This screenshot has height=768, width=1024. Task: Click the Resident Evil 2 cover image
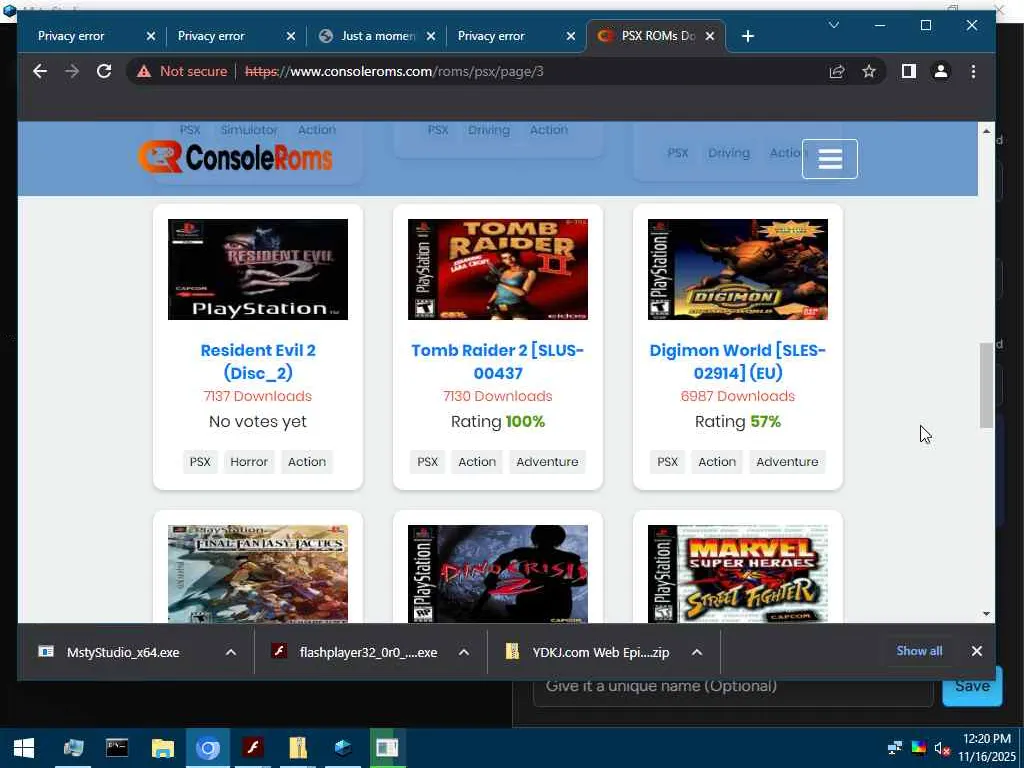[x=258, y=269]
